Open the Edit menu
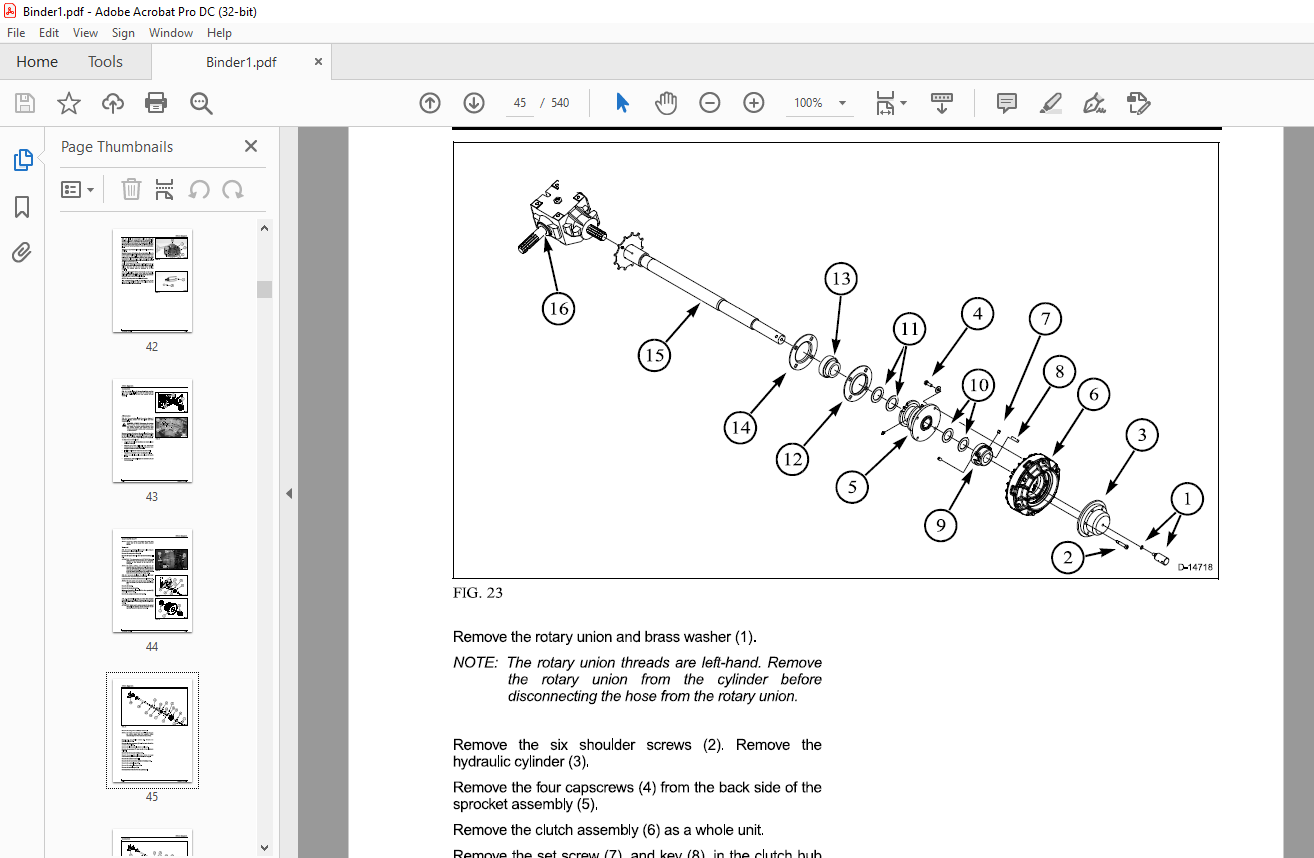Screen dimensions: 1314x858 (x=49, y=33)
